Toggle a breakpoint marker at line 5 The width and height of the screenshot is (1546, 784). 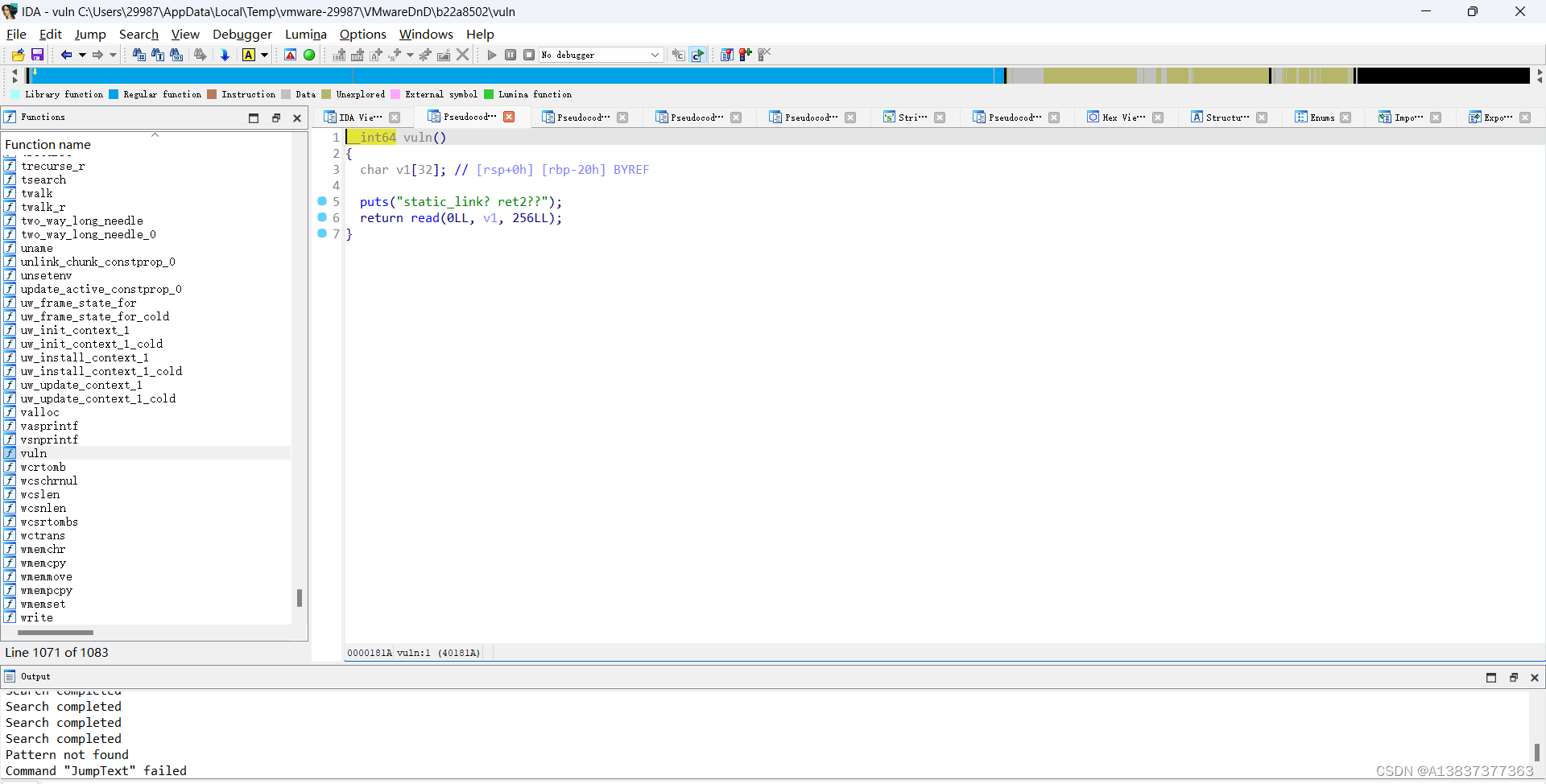[x=323, y=201]
